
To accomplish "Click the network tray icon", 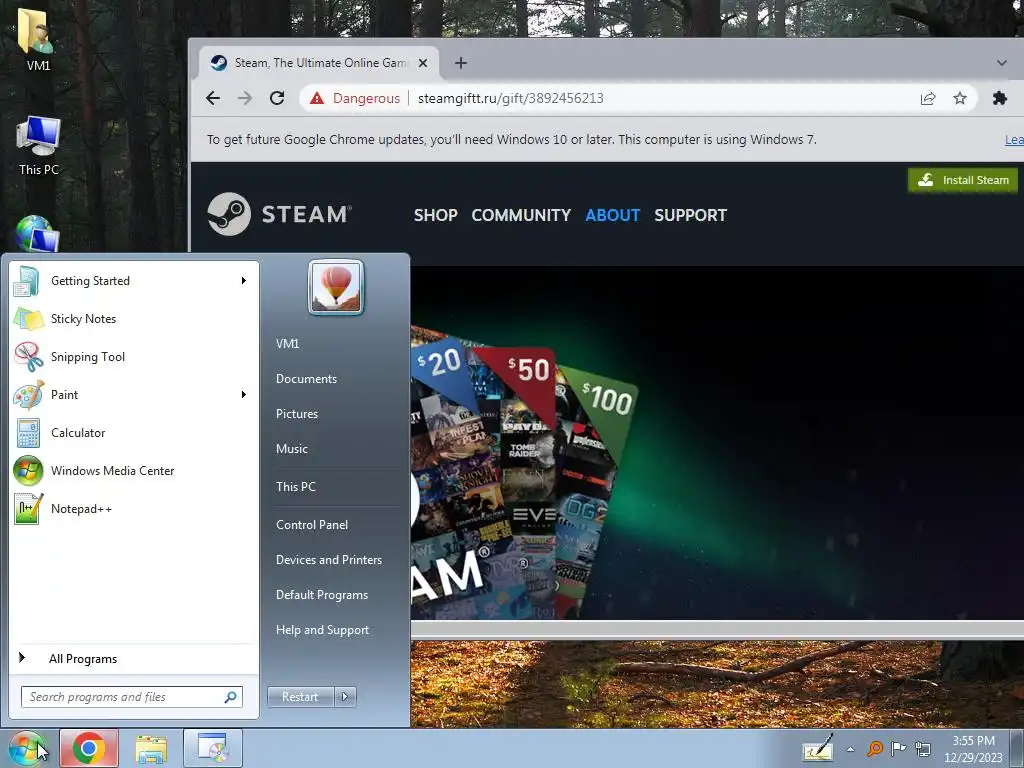I will tap(923, 748).
